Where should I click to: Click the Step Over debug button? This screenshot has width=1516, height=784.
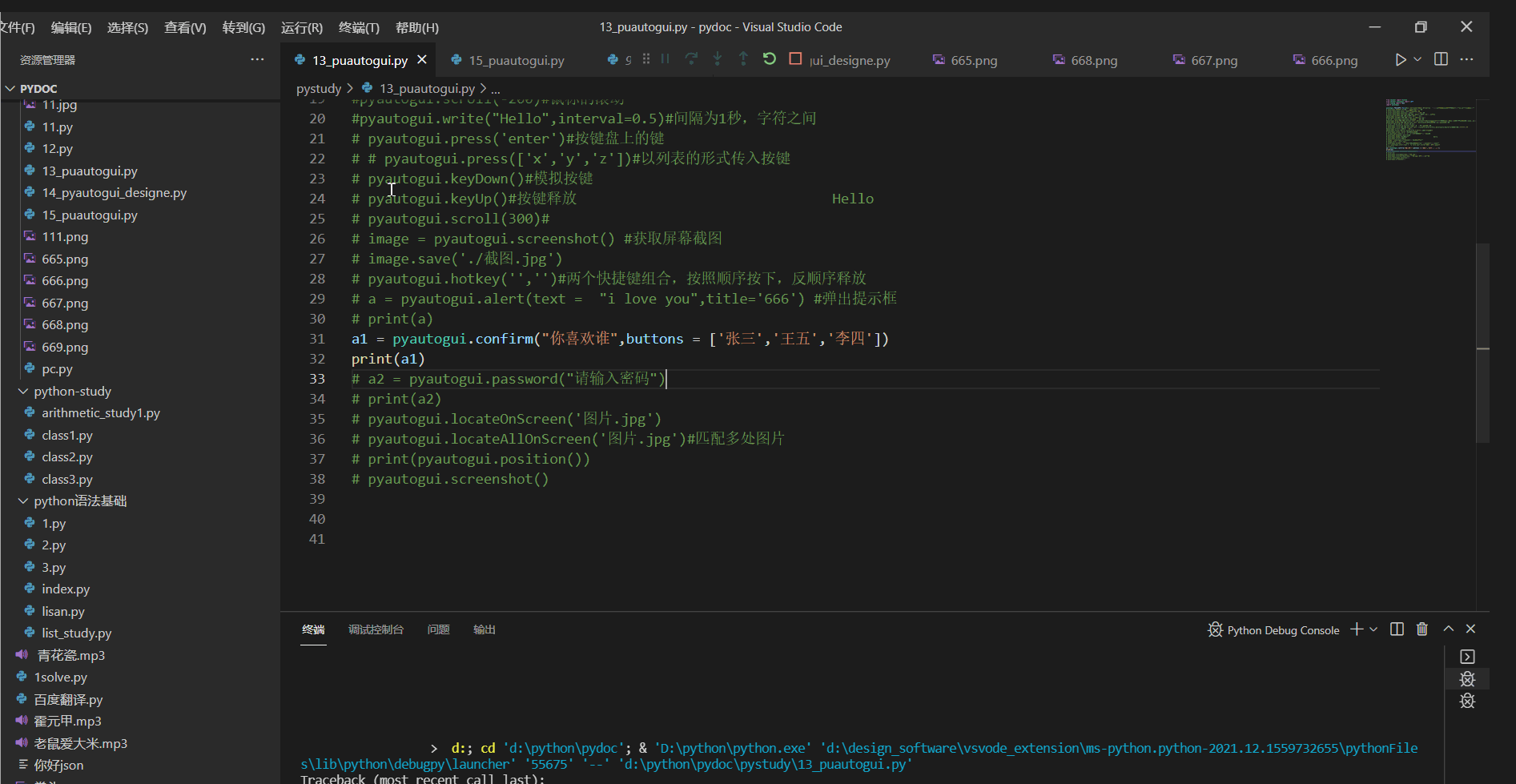(x=691, y=59)
